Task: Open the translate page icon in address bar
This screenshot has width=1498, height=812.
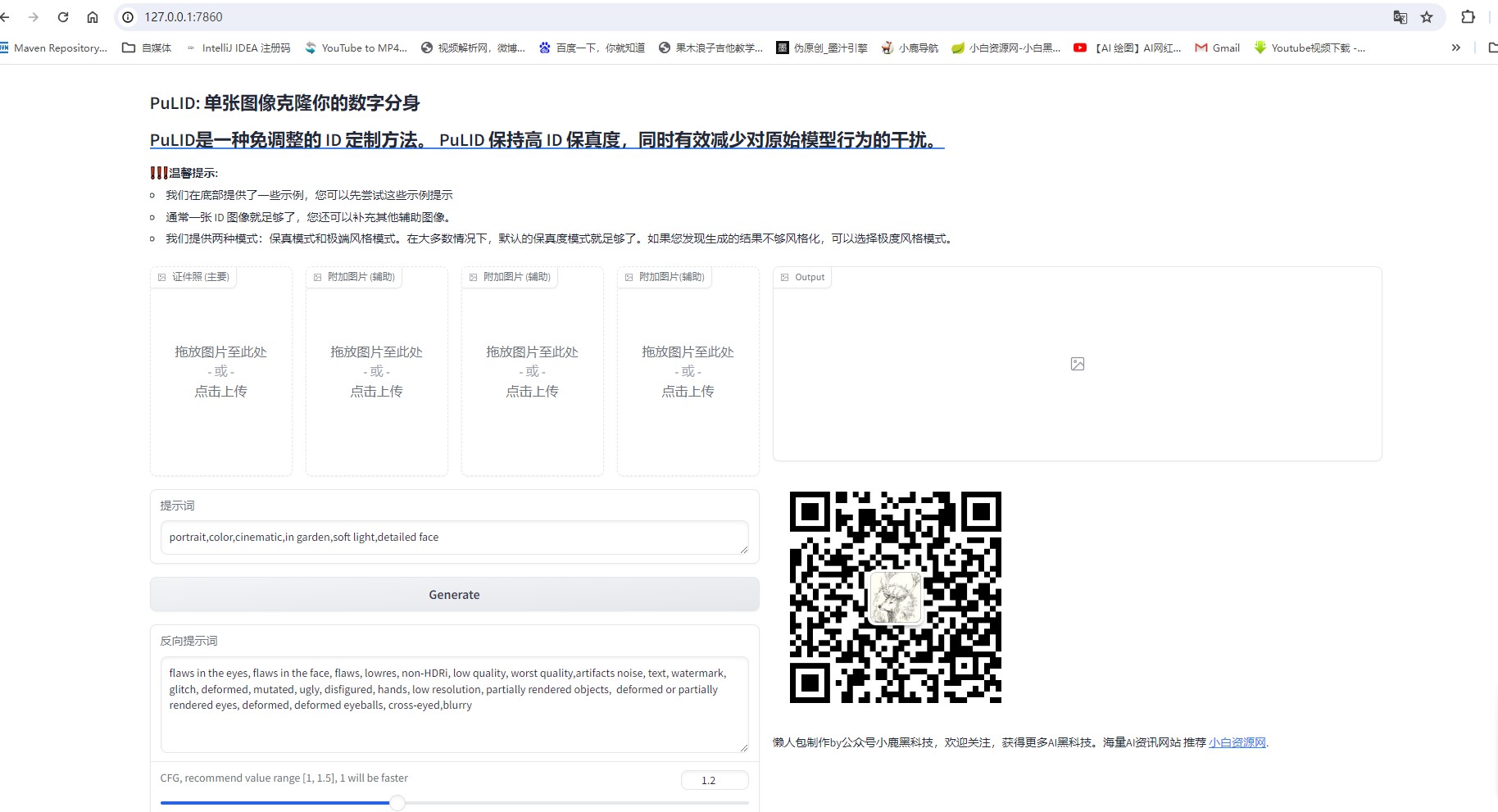Action: 1400,17
